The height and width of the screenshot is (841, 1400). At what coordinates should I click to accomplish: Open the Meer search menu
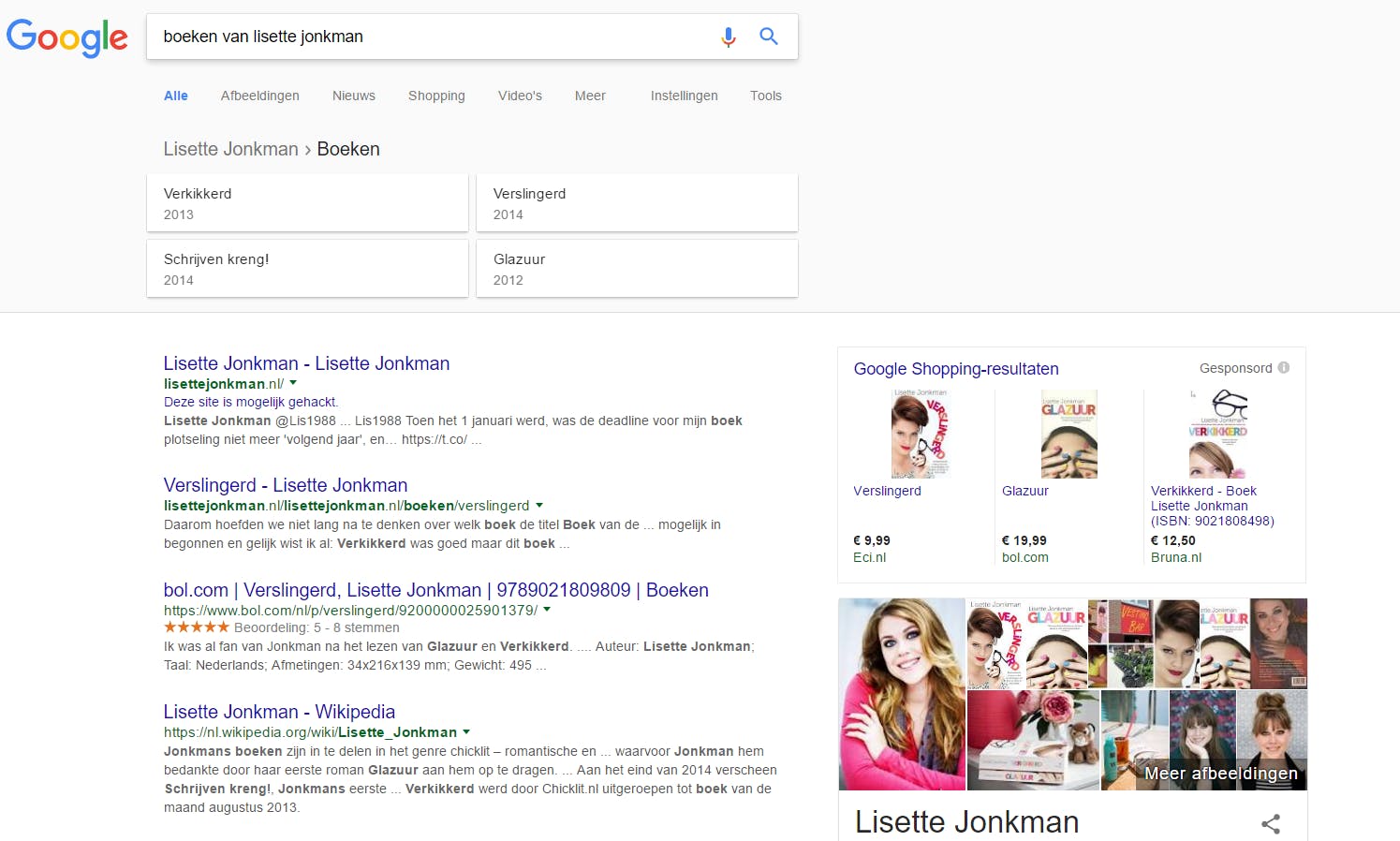pos(590,96)
